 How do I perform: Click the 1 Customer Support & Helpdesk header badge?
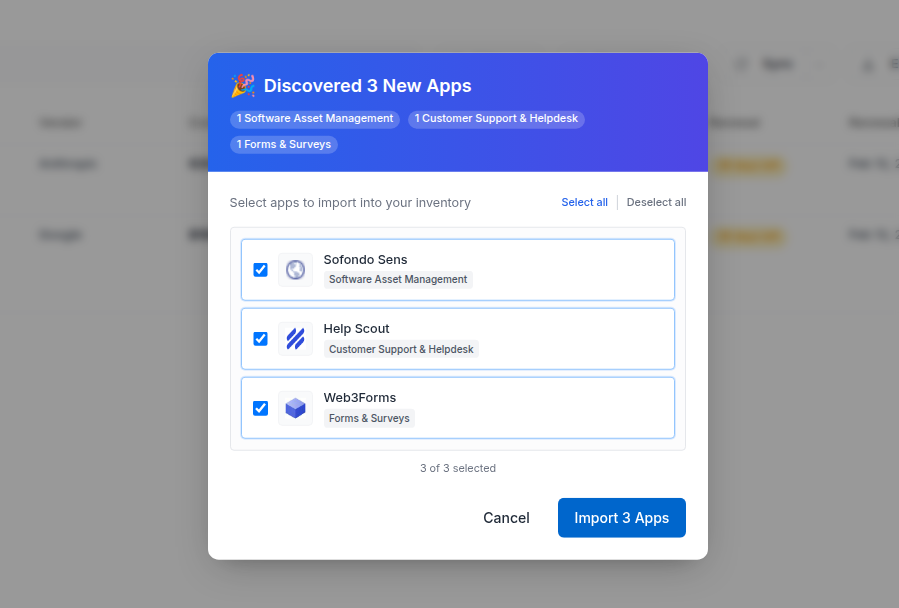(x=496, y=119)
